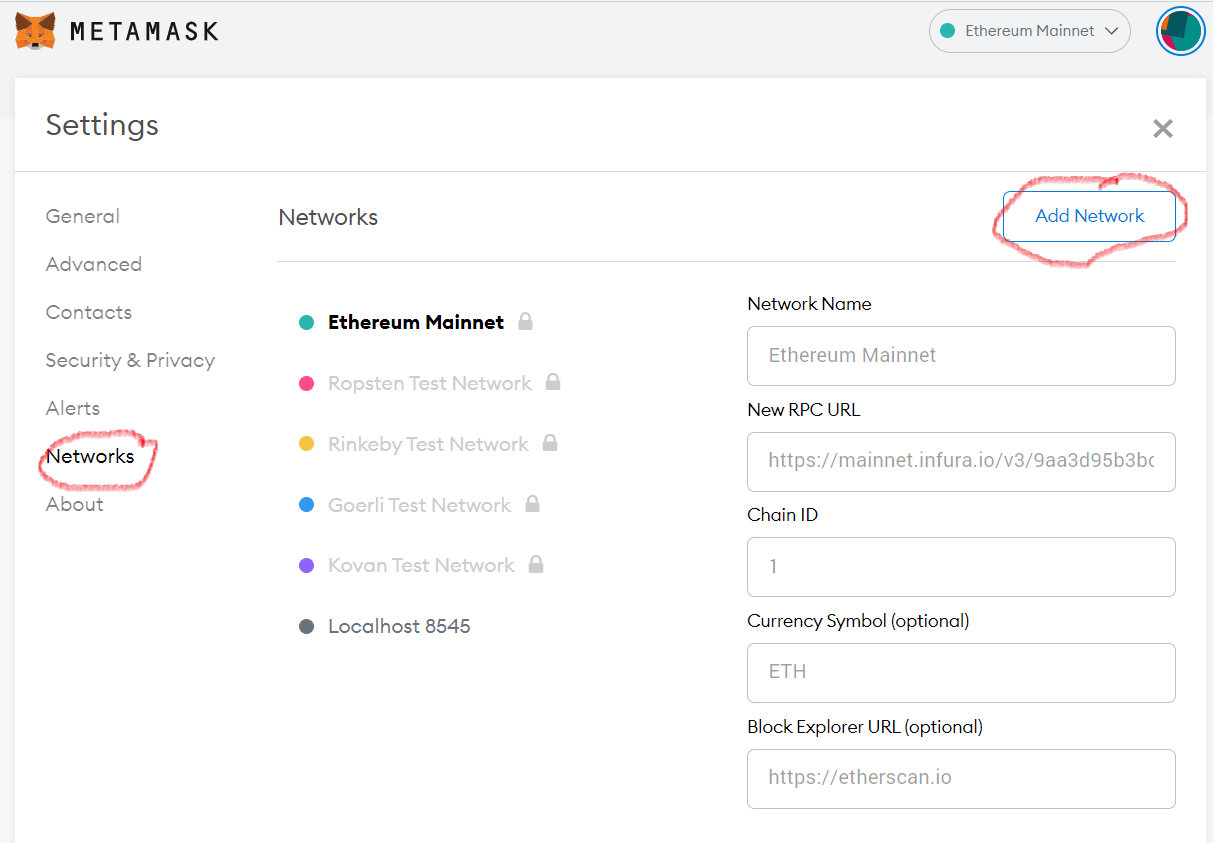Click the Block Explorer URL input field
The height and width of the screenshot is (843, 1213).
click(x=961, y=778)
